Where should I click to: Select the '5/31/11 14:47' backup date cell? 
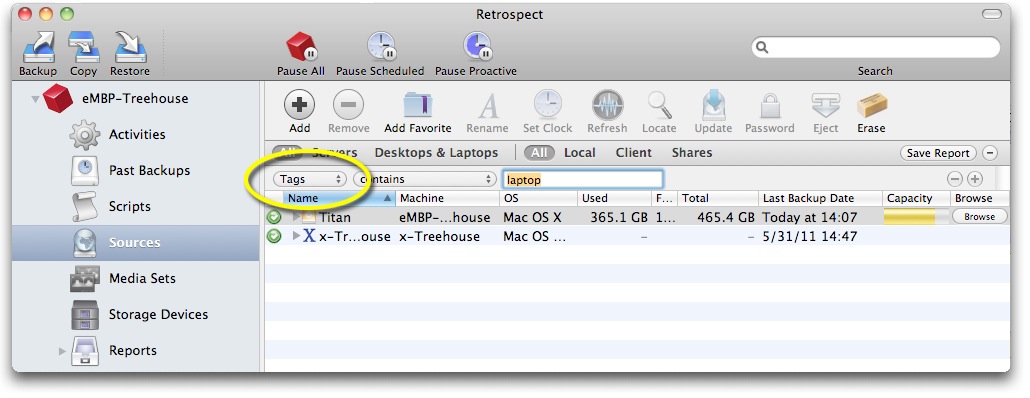click(x=809, y=236)
